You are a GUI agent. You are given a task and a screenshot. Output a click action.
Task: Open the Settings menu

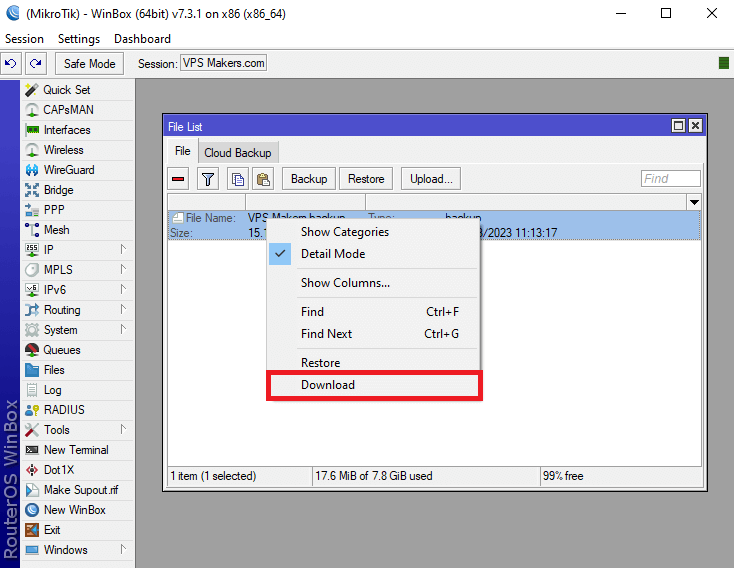click(x=79, y=39)
